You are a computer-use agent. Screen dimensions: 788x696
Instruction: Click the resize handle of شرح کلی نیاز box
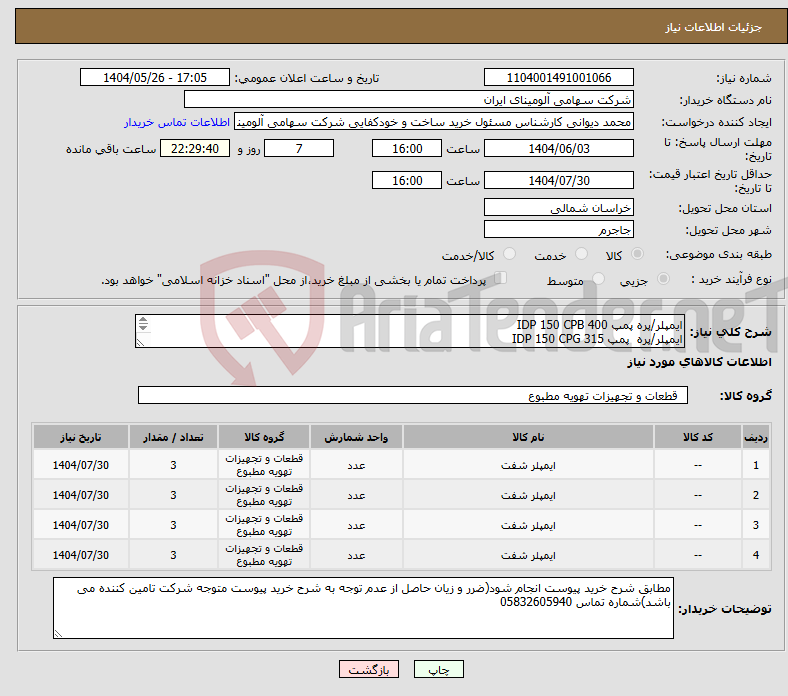pos(140,343)
